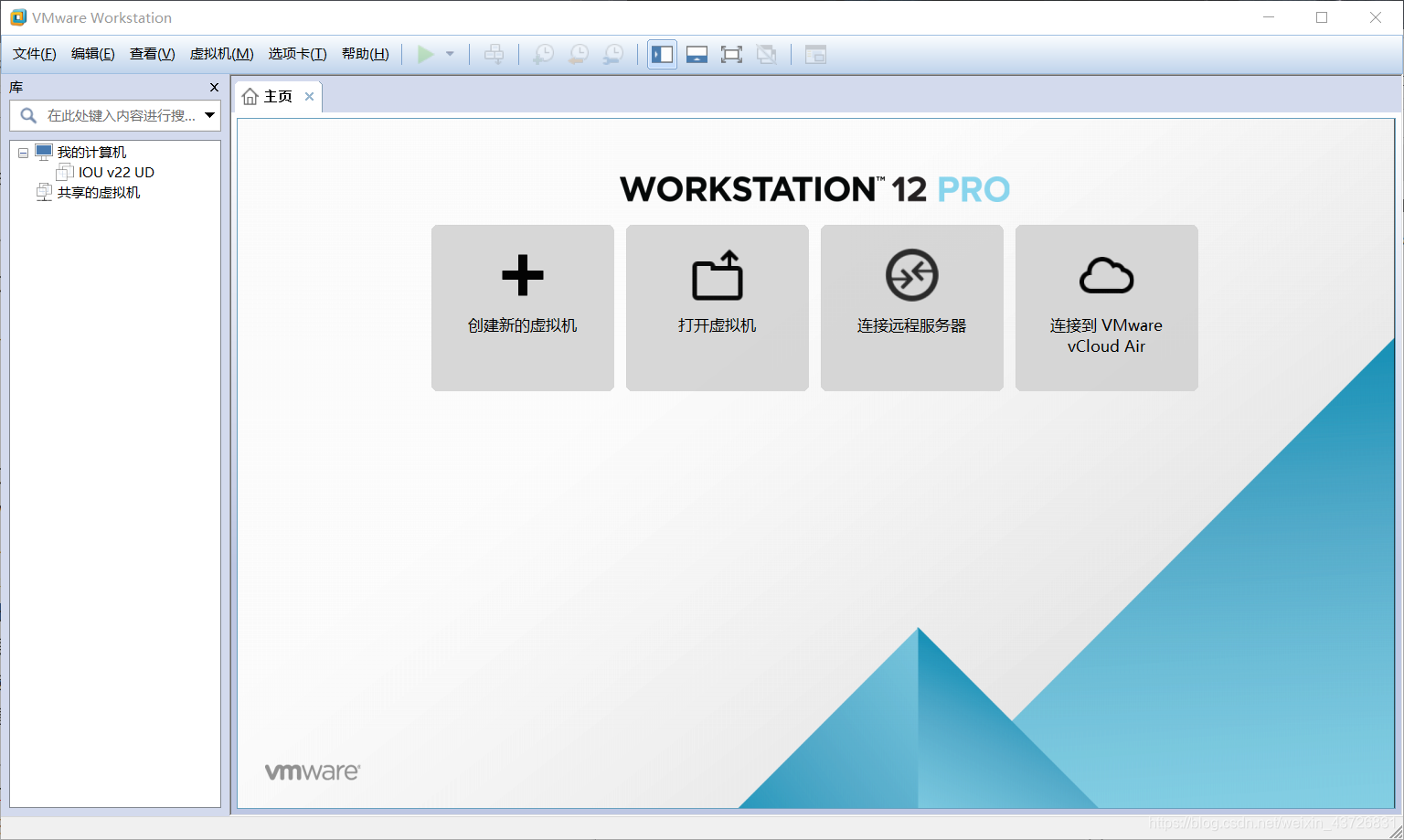The image size is (1404, 840).
Task: Collapse the 我的计算机 tree node
Action: 24,154
